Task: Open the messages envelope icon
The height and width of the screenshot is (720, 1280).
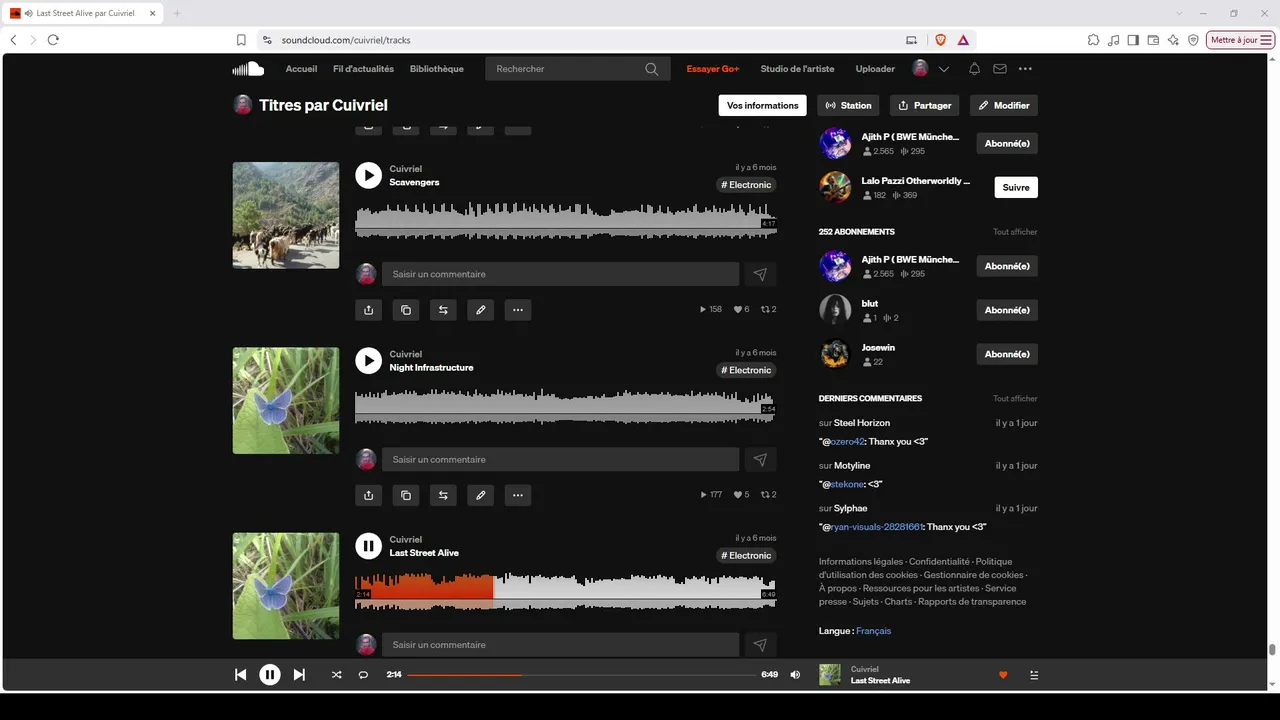Action: point(1000,69)
